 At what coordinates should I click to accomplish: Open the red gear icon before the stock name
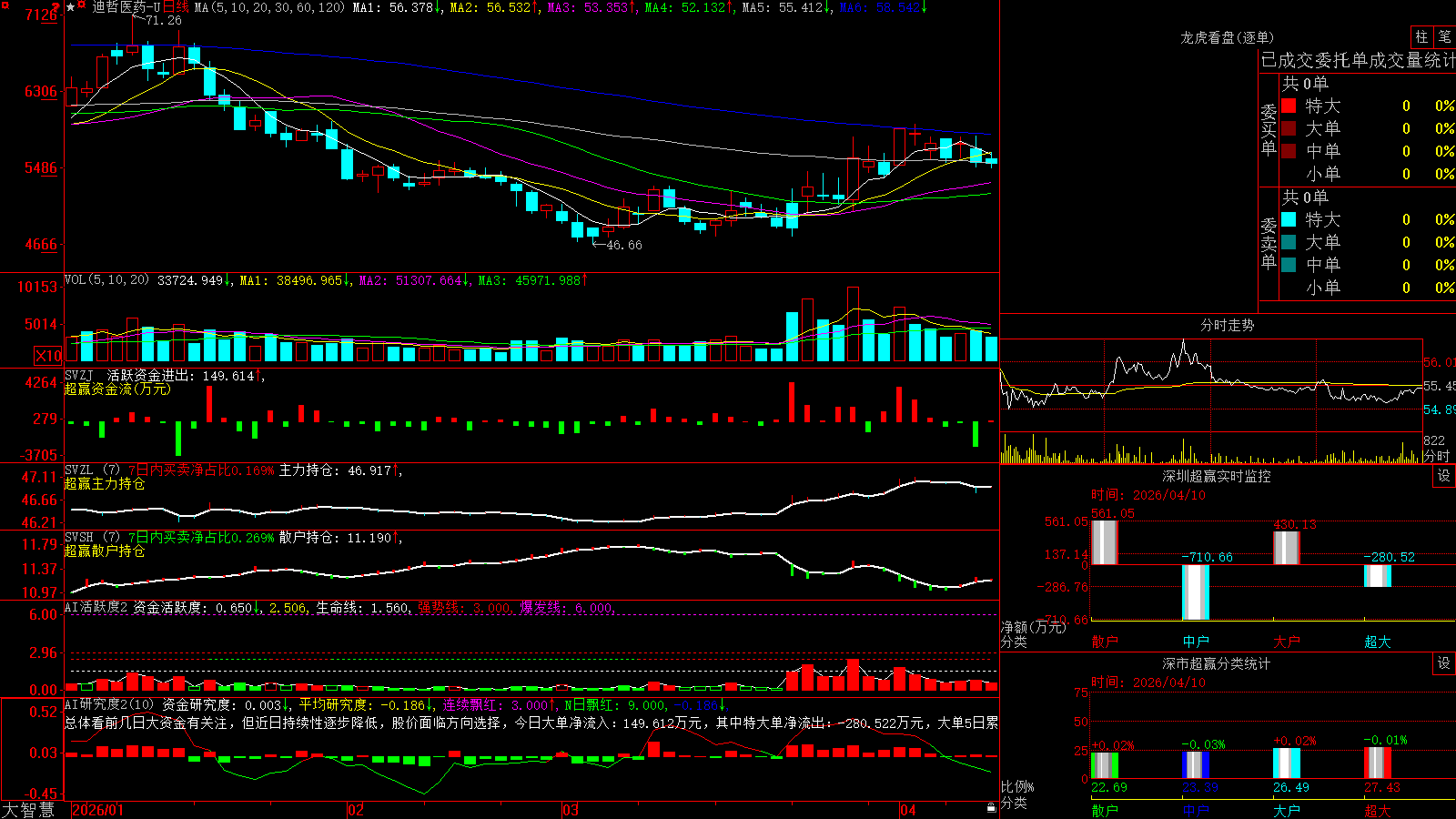click(82, 6)
